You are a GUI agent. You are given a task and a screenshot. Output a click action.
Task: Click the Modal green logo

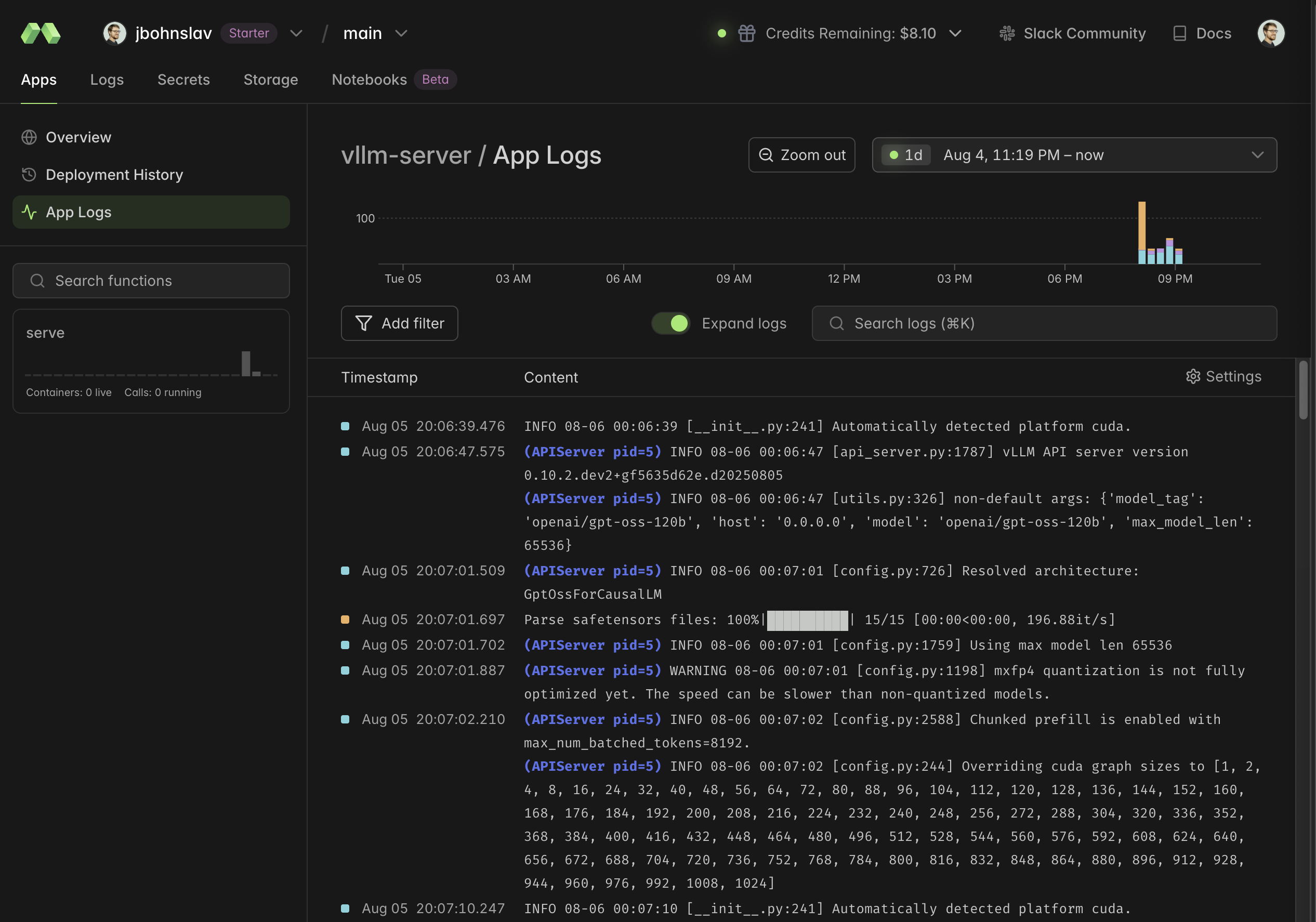click(x=41, y=33)
